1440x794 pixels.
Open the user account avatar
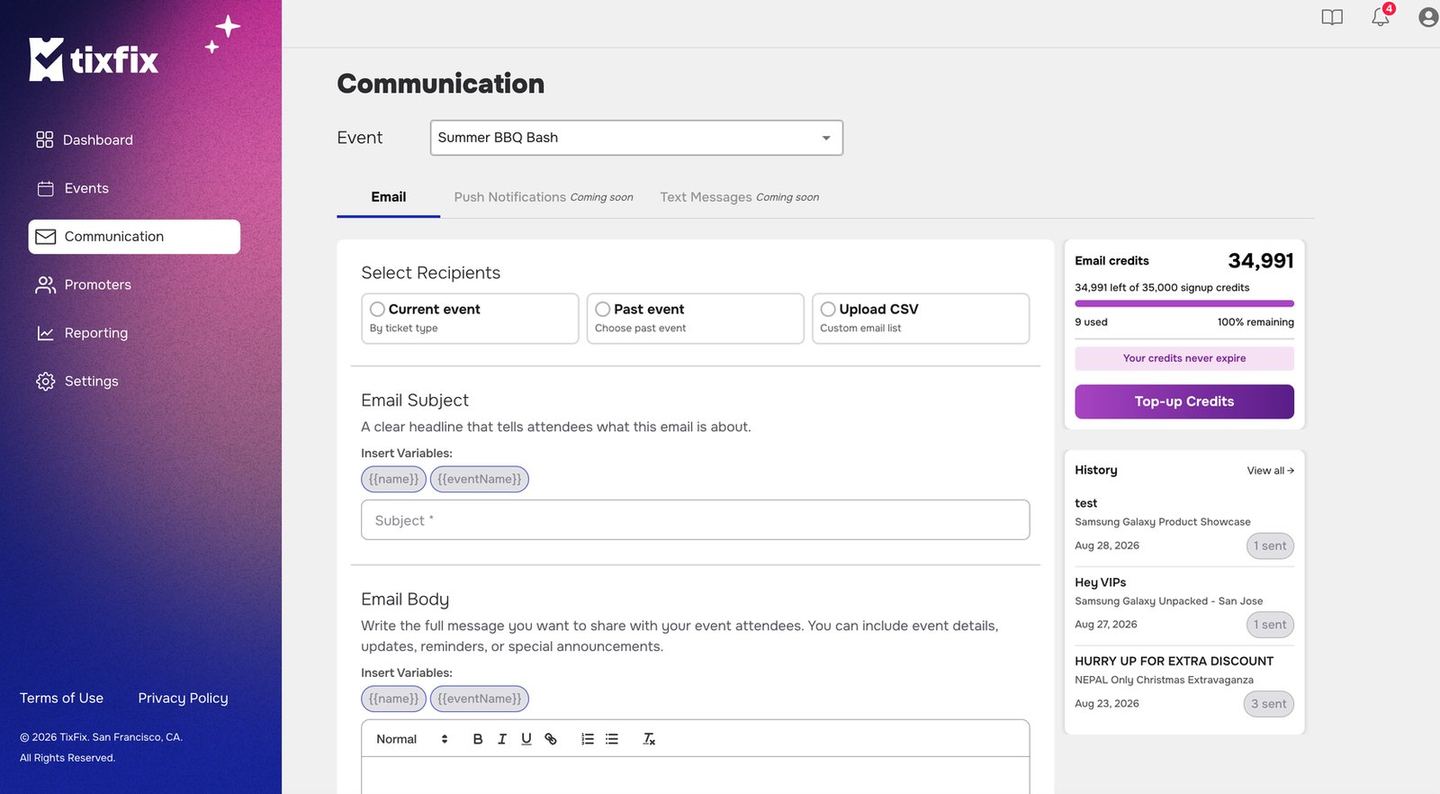1428,17
